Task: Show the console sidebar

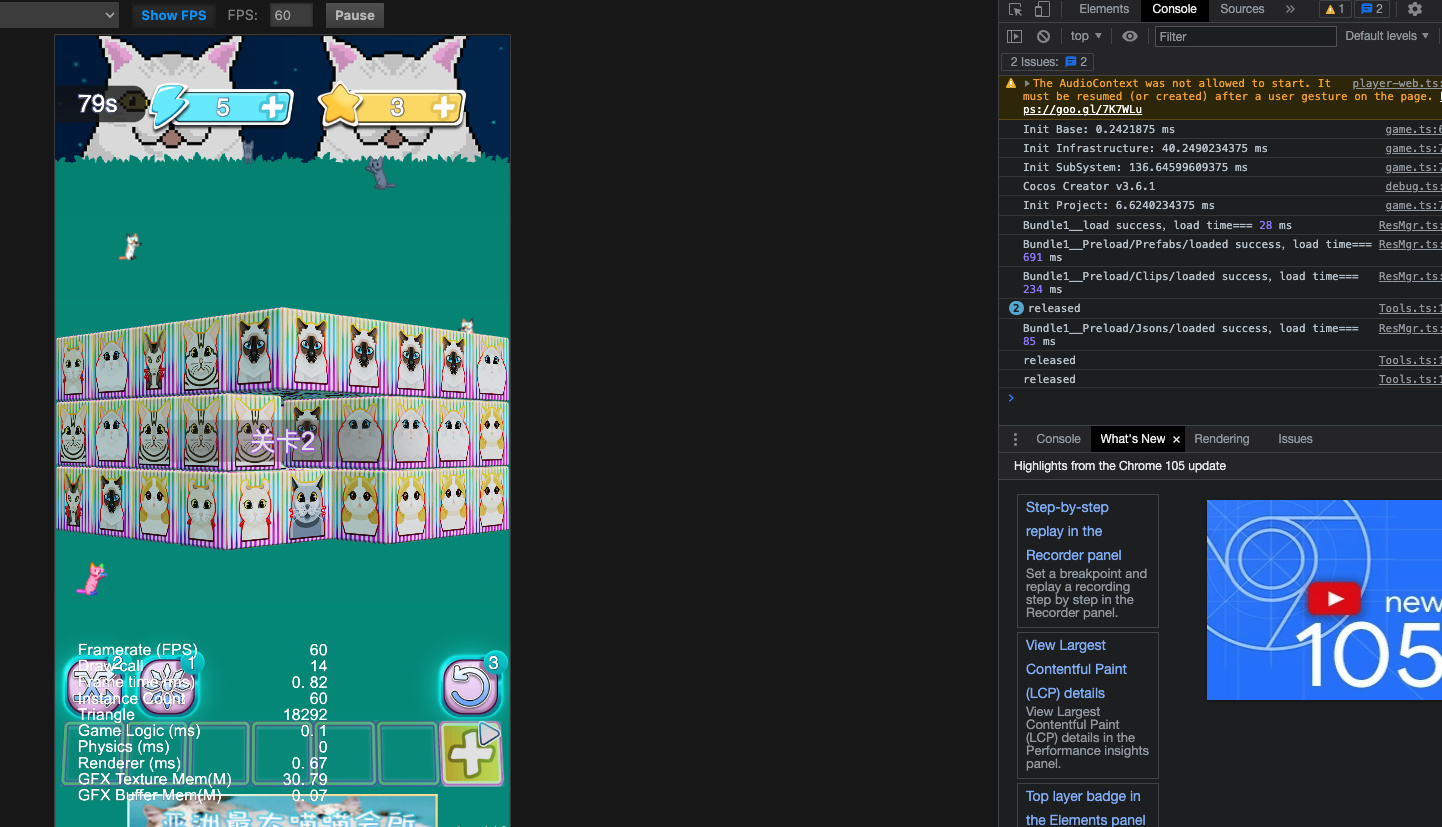Action: click(x=1014, y=36)
